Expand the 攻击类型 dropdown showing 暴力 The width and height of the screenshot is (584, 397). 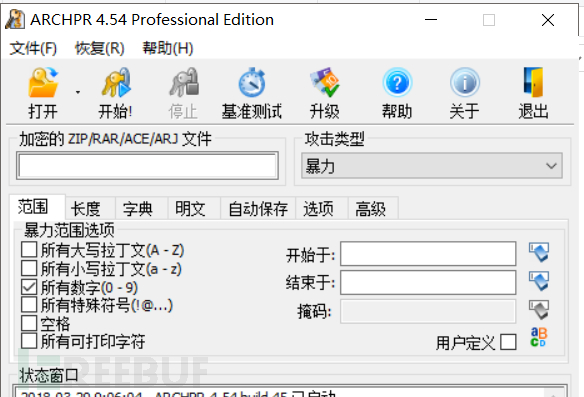[432, 165]
